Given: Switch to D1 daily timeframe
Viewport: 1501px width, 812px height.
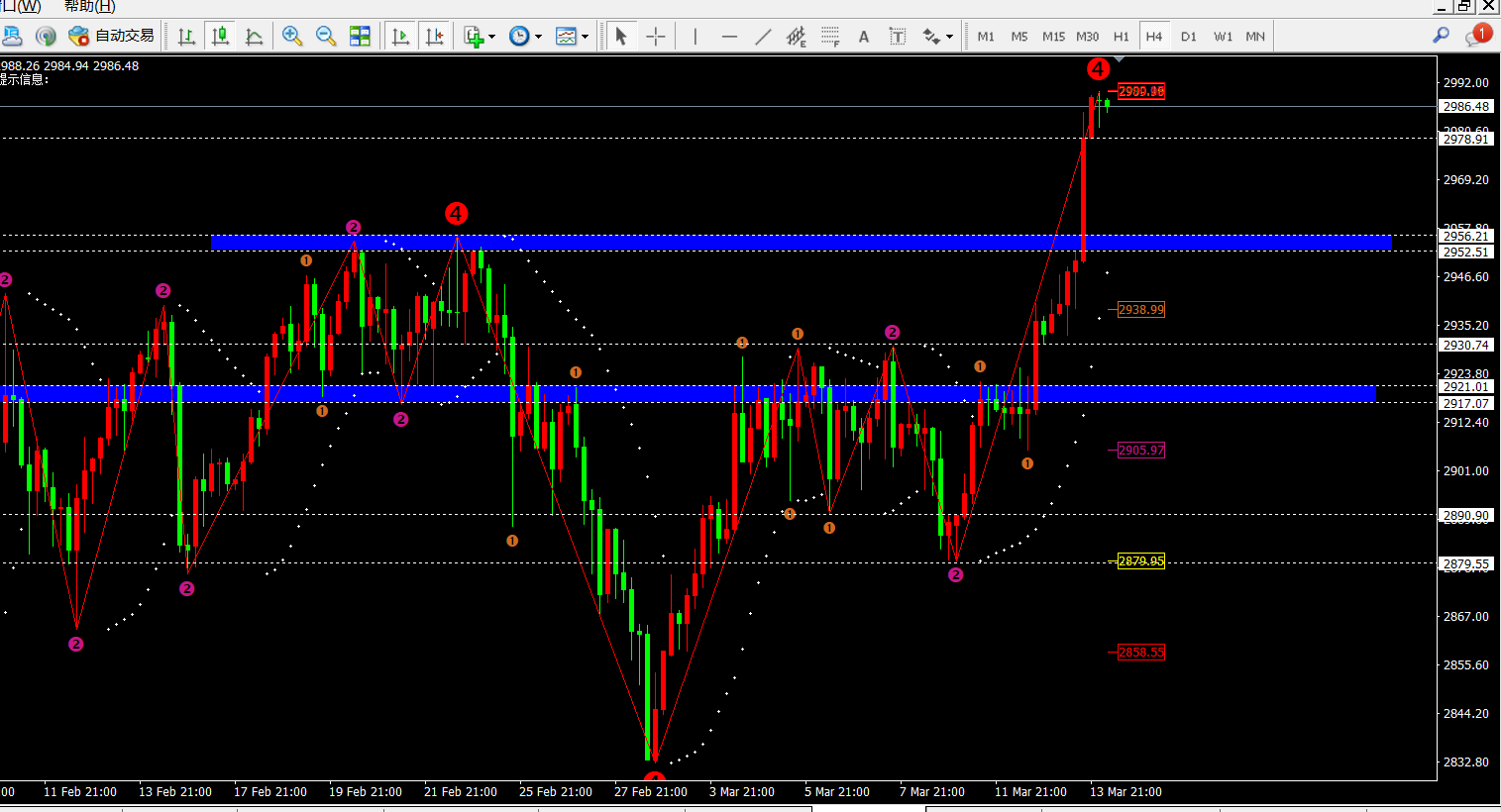Looking at the screenshot, I should (x=1188, y=37).
